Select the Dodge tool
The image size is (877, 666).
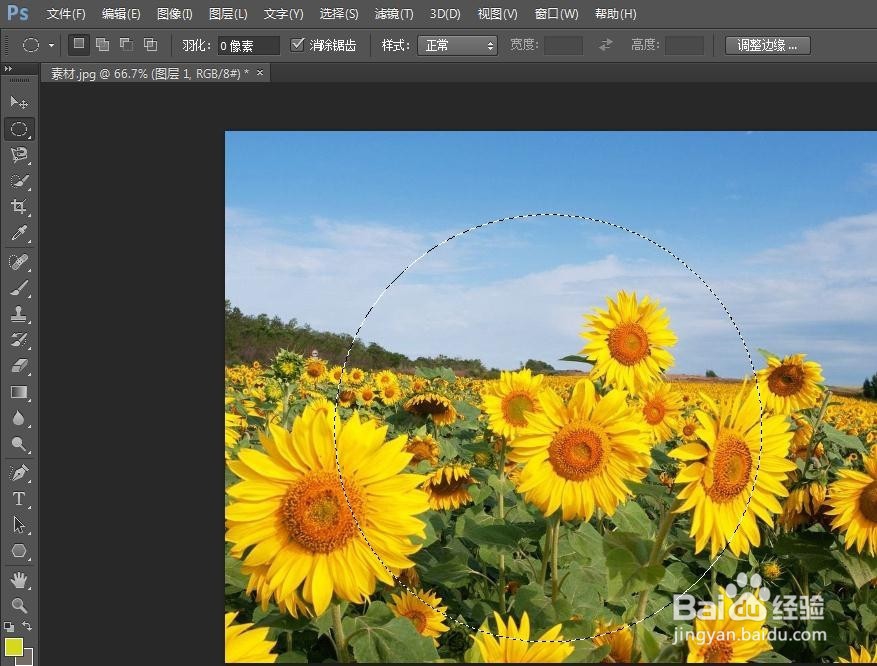(x=18, y=444)
